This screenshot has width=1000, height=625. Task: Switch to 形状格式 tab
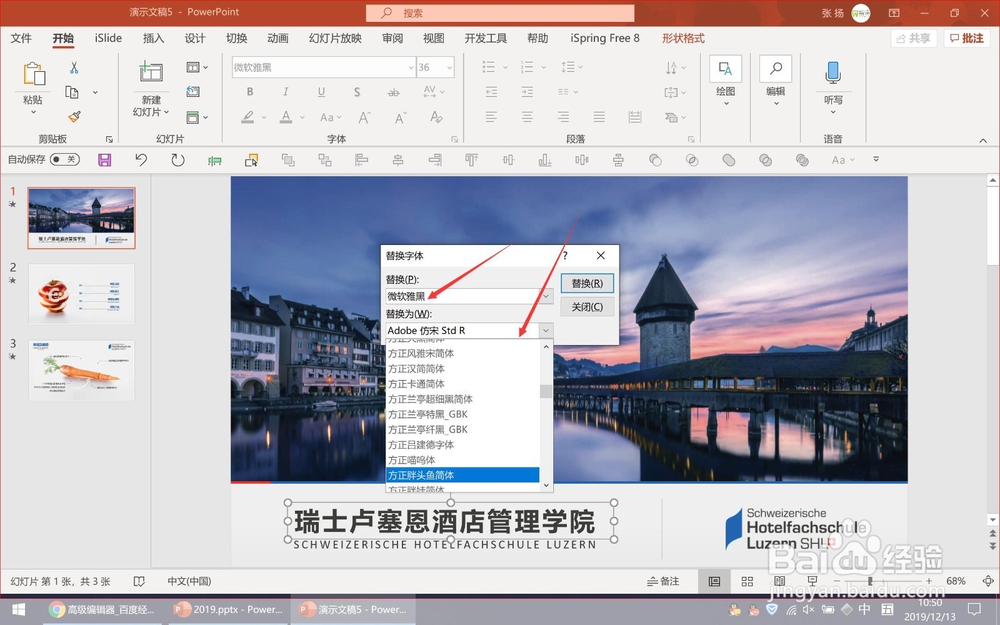(x=683, y=38)
